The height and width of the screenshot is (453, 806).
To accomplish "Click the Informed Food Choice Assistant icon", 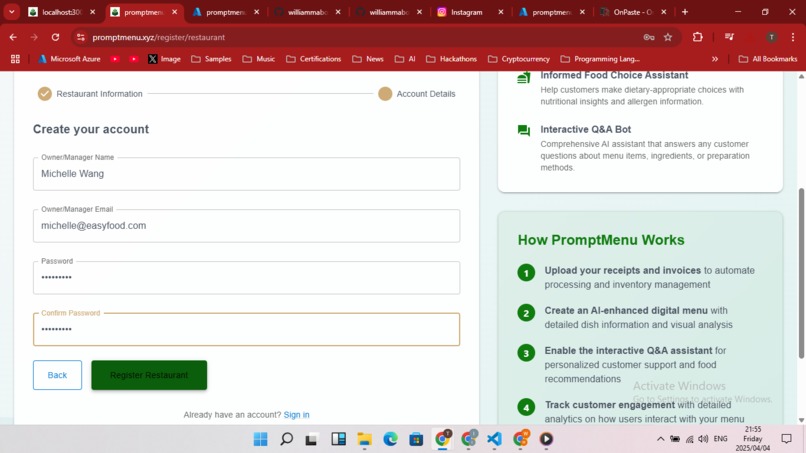I will (523, 77).
